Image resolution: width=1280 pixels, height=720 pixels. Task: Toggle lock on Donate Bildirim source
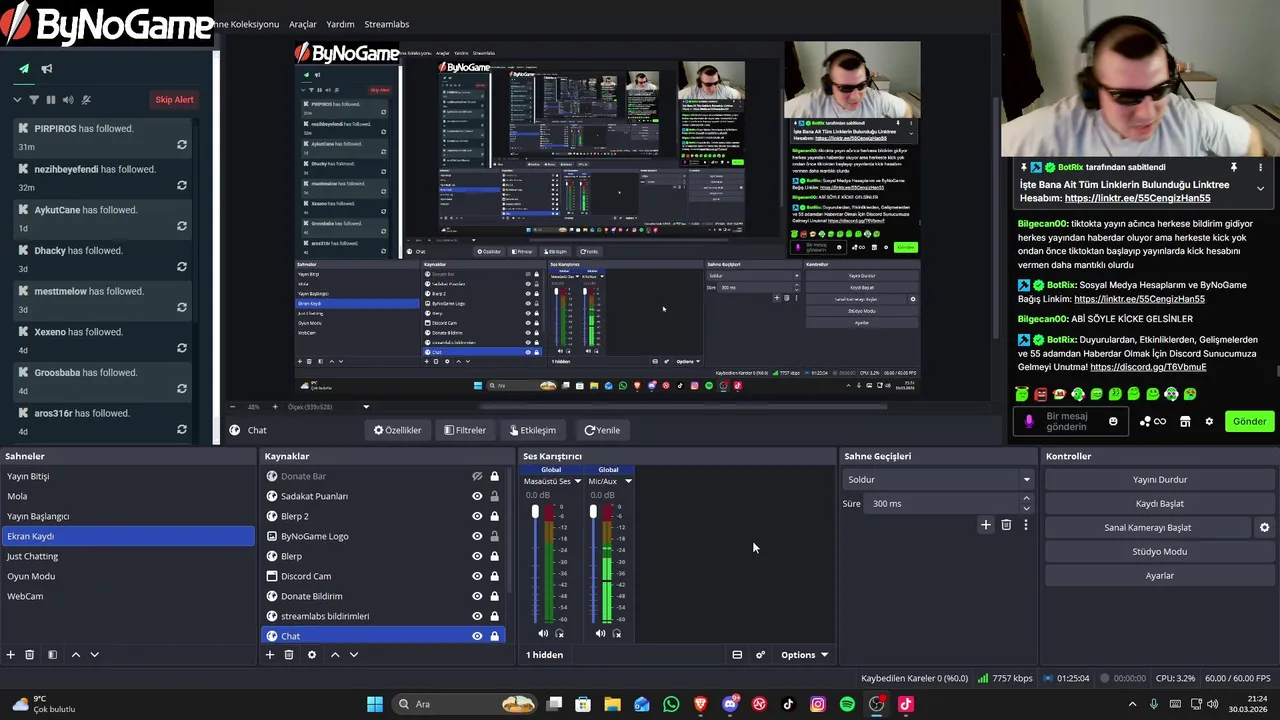494,596
